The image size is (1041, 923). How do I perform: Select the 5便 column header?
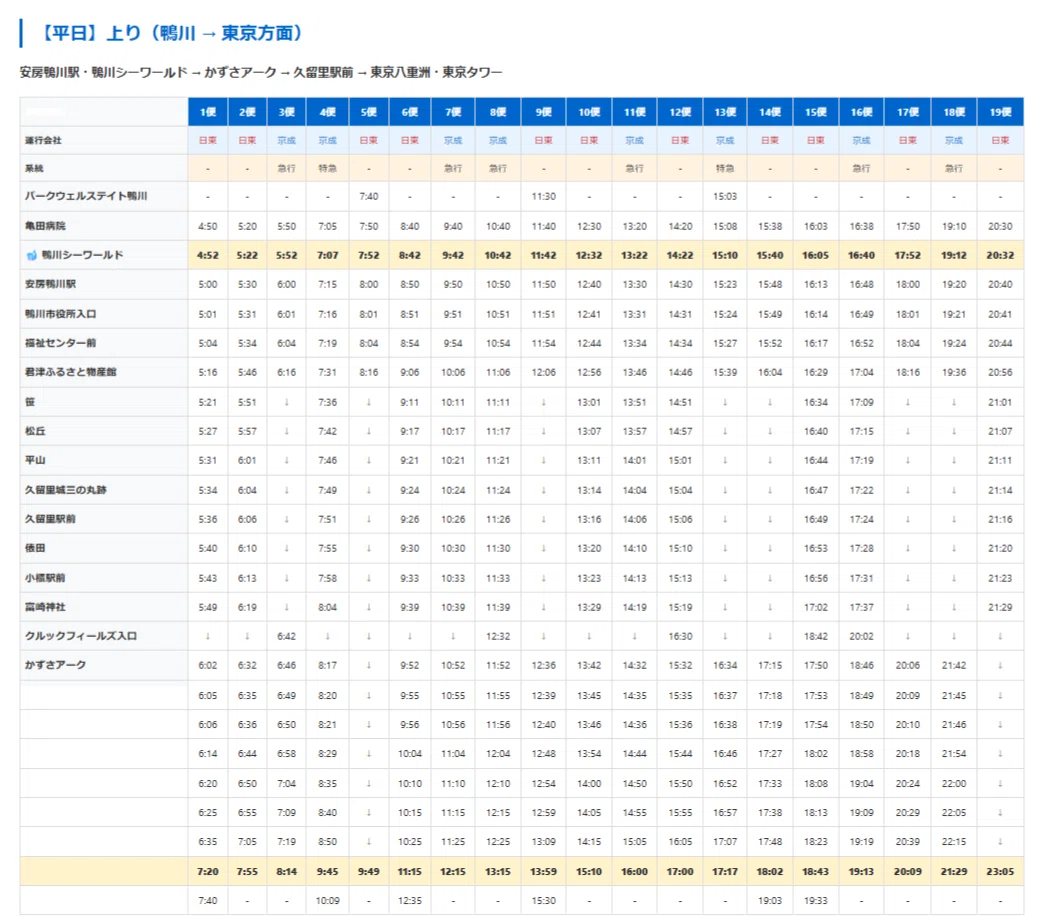coord(368,112)
